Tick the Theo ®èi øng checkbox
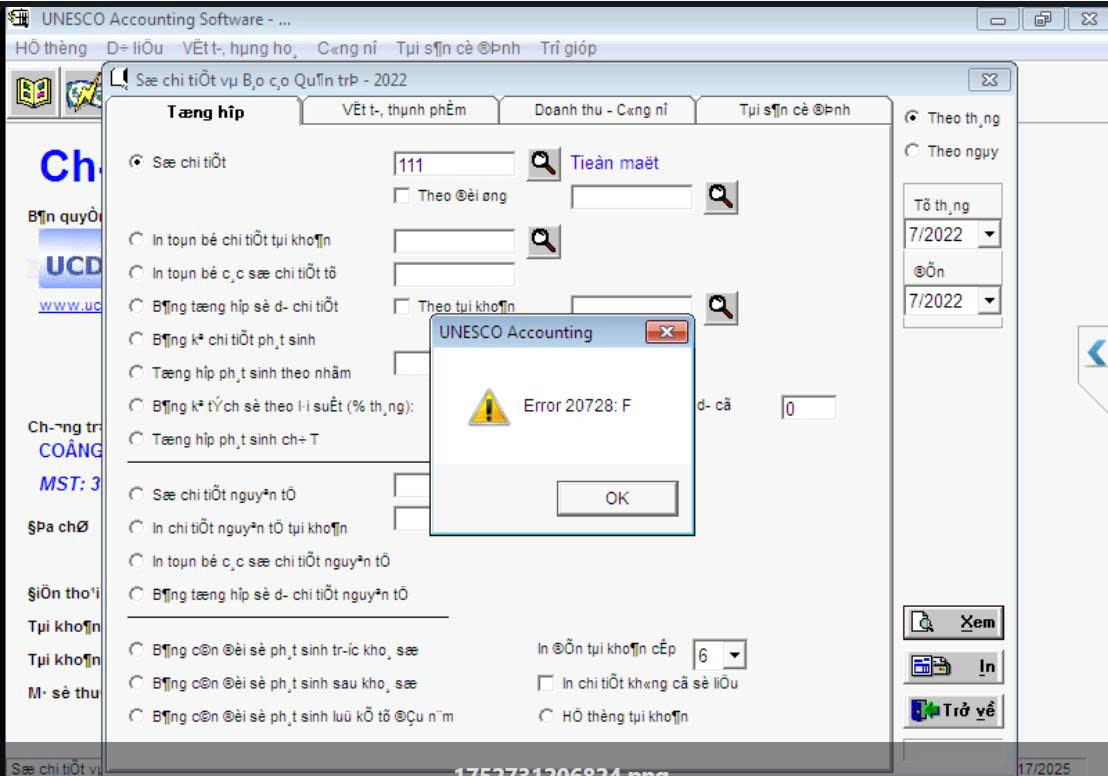Image resolution: width=1108 pixels, height=776 pixels. click(x=402, y=196)
